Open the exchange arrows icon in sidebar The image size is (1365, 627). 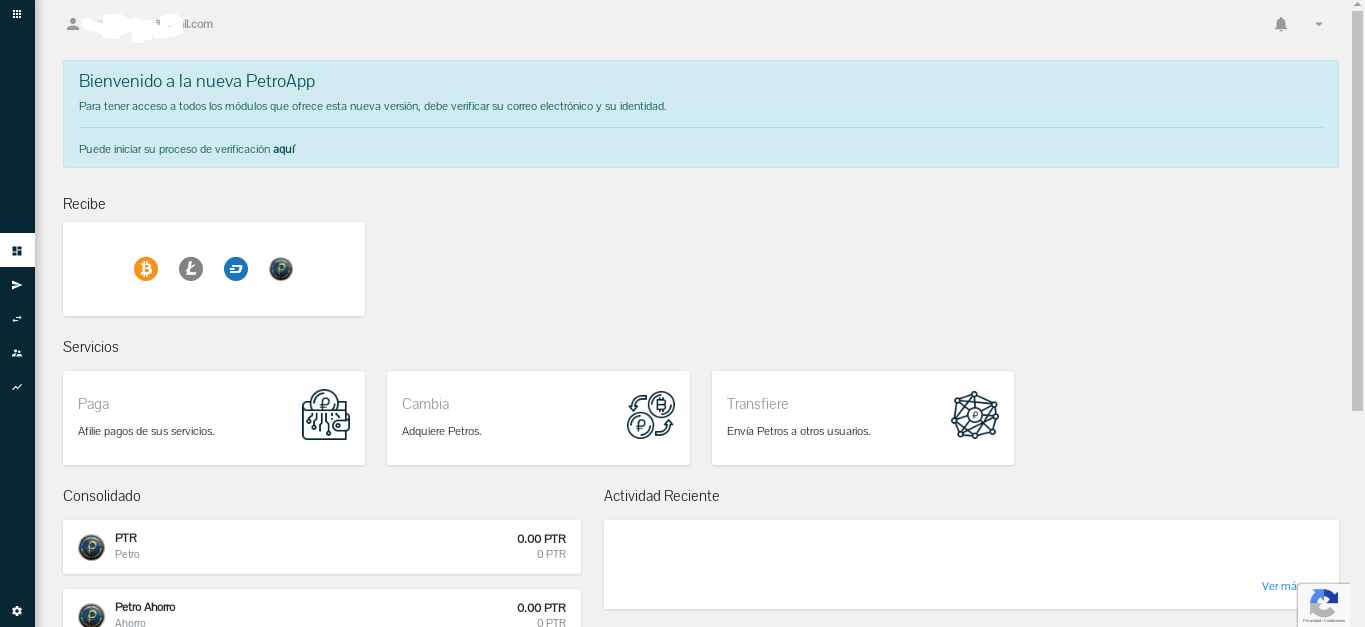coord(17,319)
